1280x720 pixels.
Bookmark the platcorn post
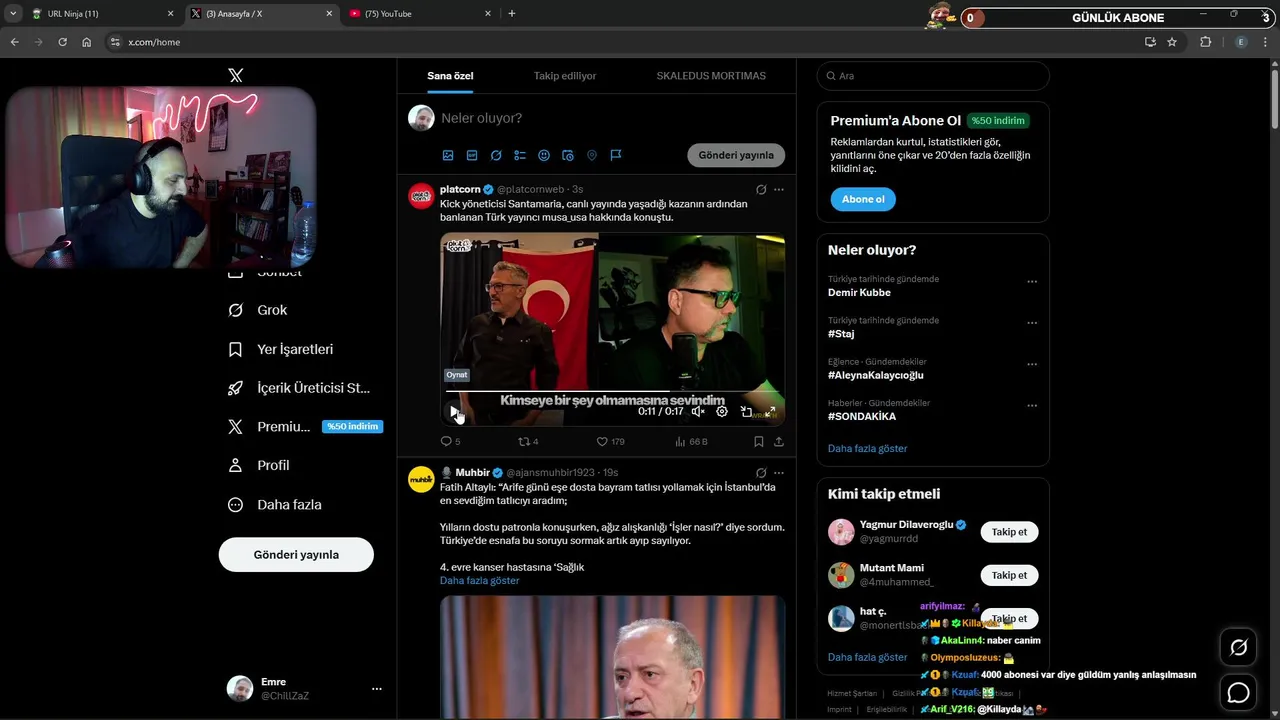tap(759, 441)
